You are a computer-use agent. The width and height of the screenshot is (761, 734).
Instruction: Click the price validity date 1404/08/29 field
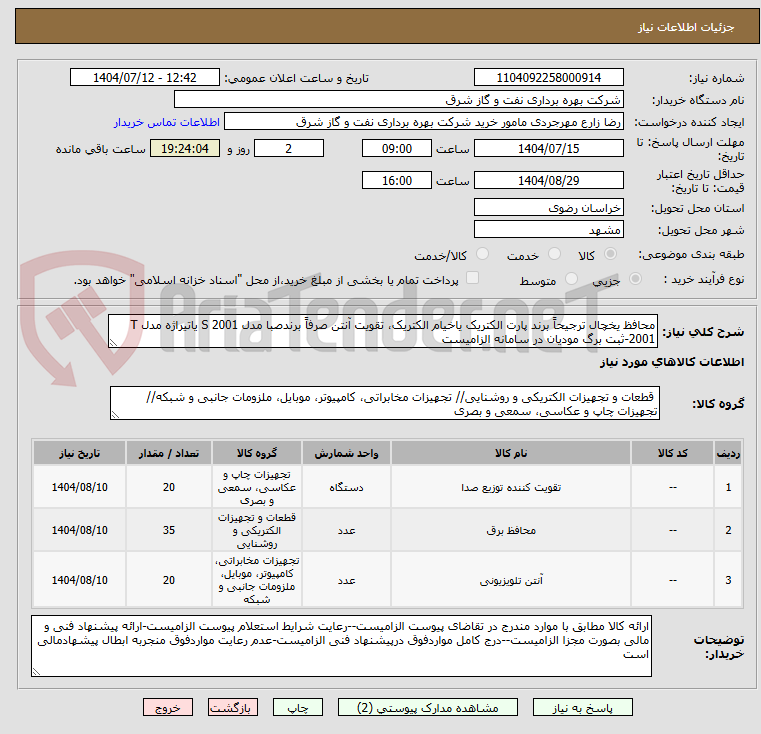pos(548,181)
